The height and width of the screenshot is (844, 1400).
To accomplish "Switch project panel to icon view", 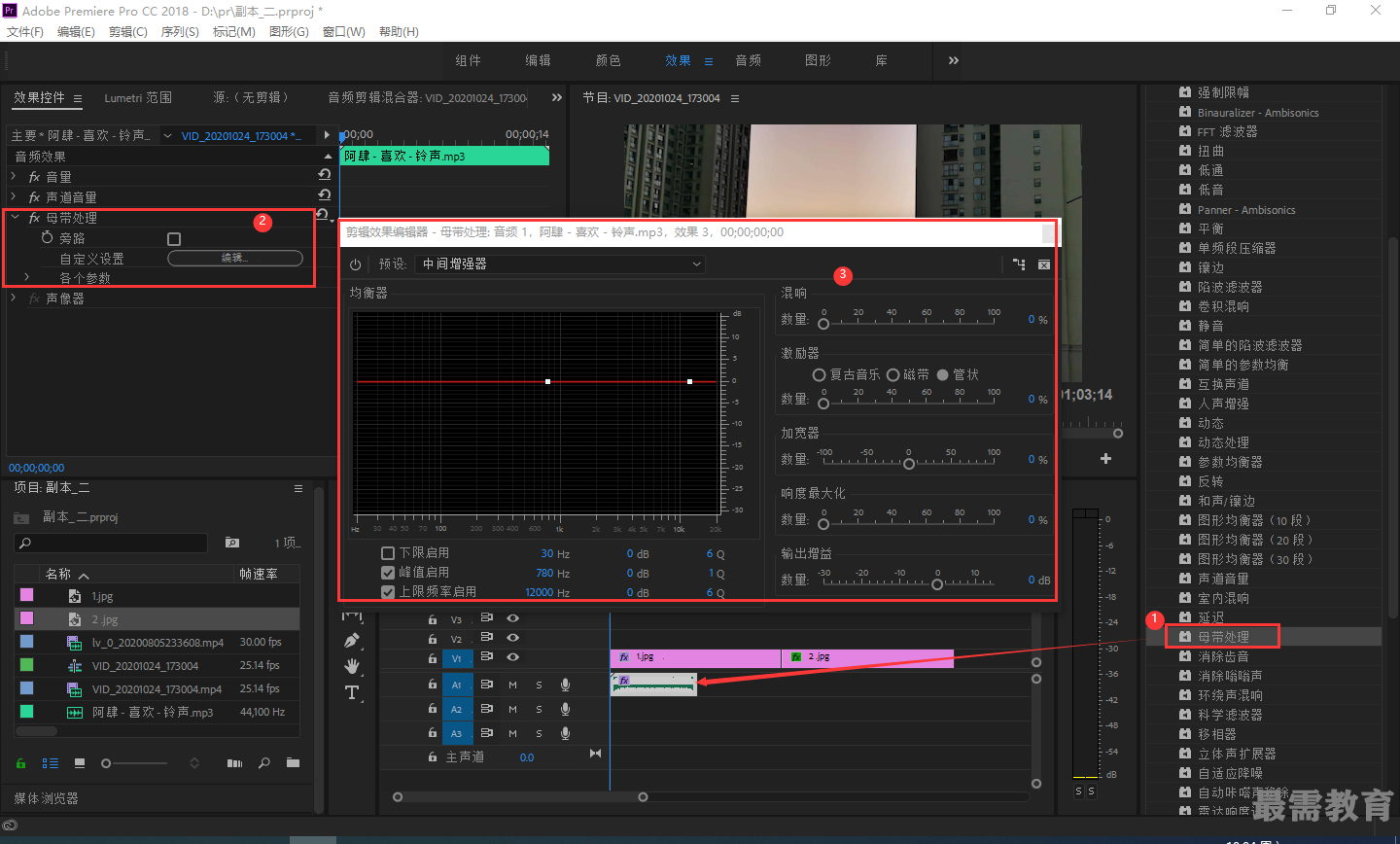I will point(80,763).
